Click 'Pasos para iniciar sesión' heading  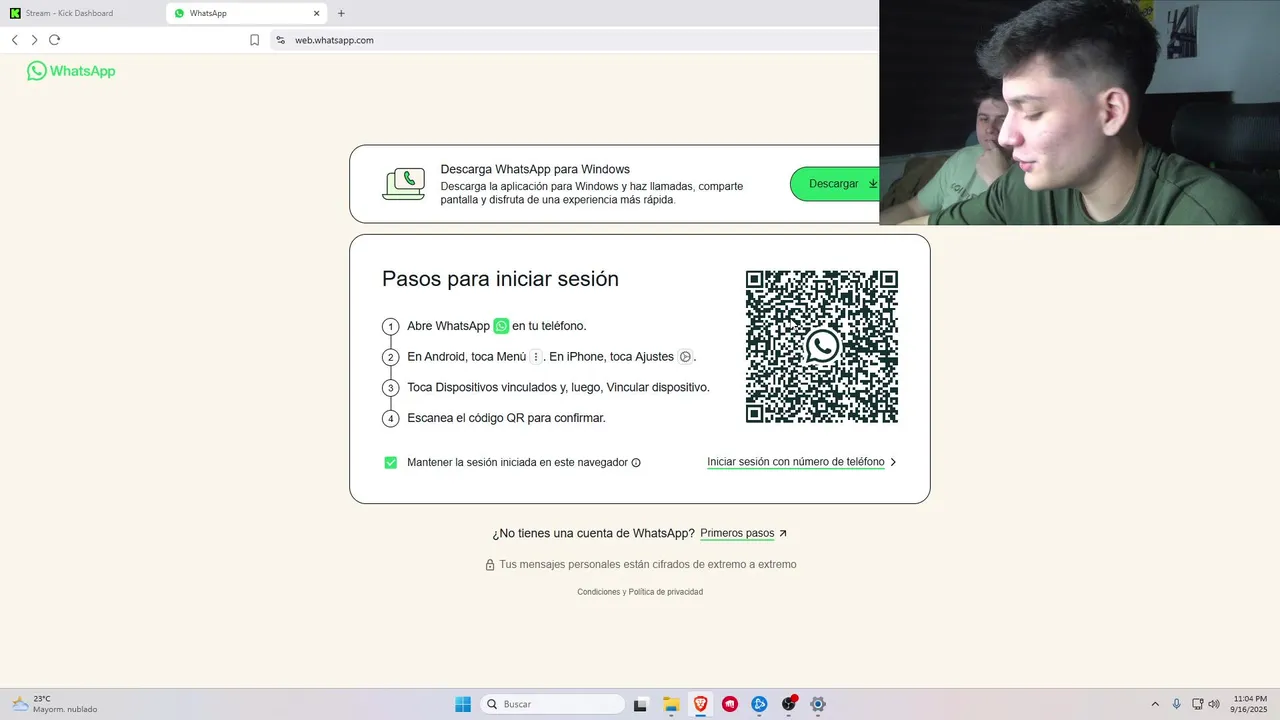[x=500, y=279]
